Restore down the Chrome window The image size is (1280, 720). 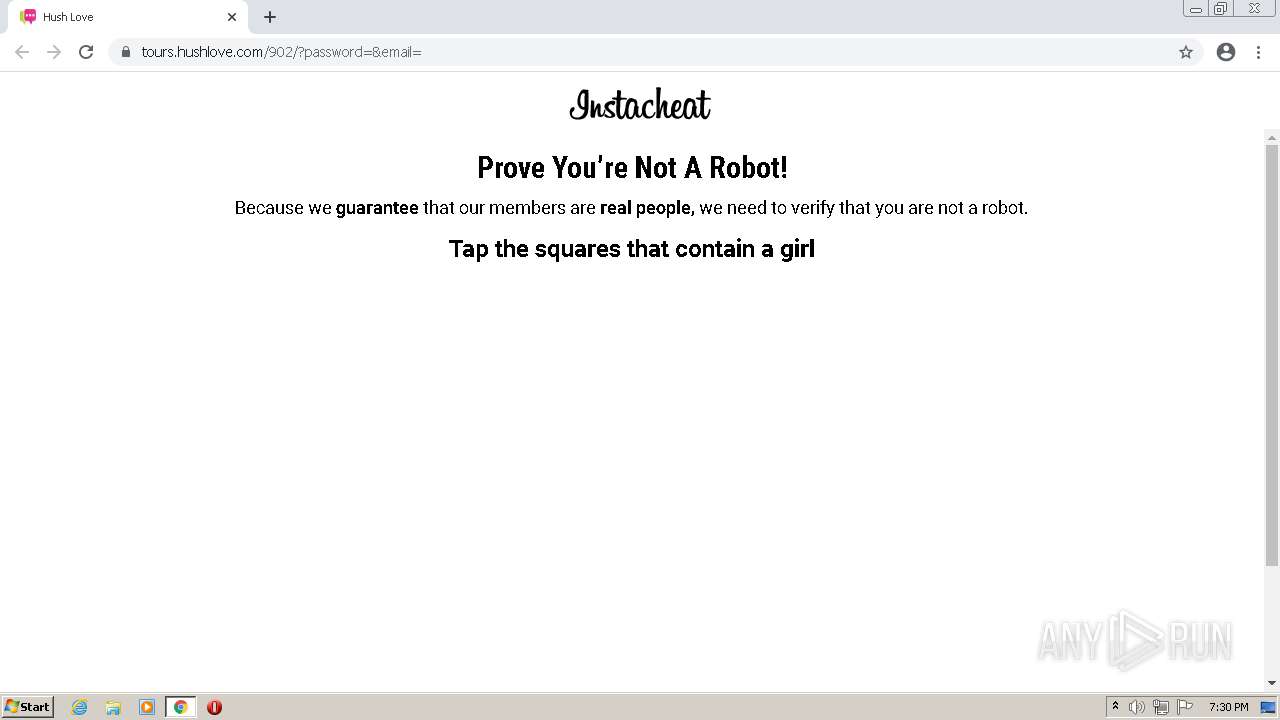click(x=1221, y=9)
